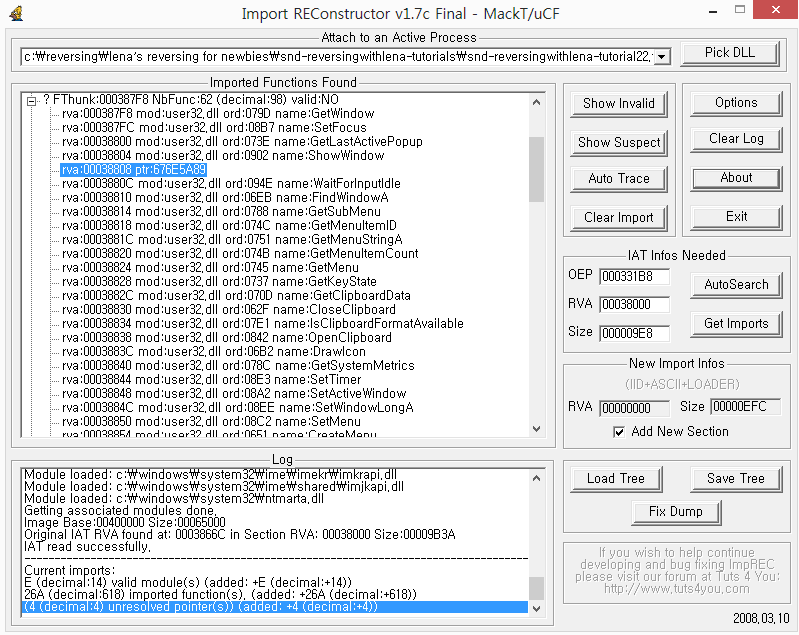Click the New Import Infos Size field
The image size is (799, 635).
[745, 406]
